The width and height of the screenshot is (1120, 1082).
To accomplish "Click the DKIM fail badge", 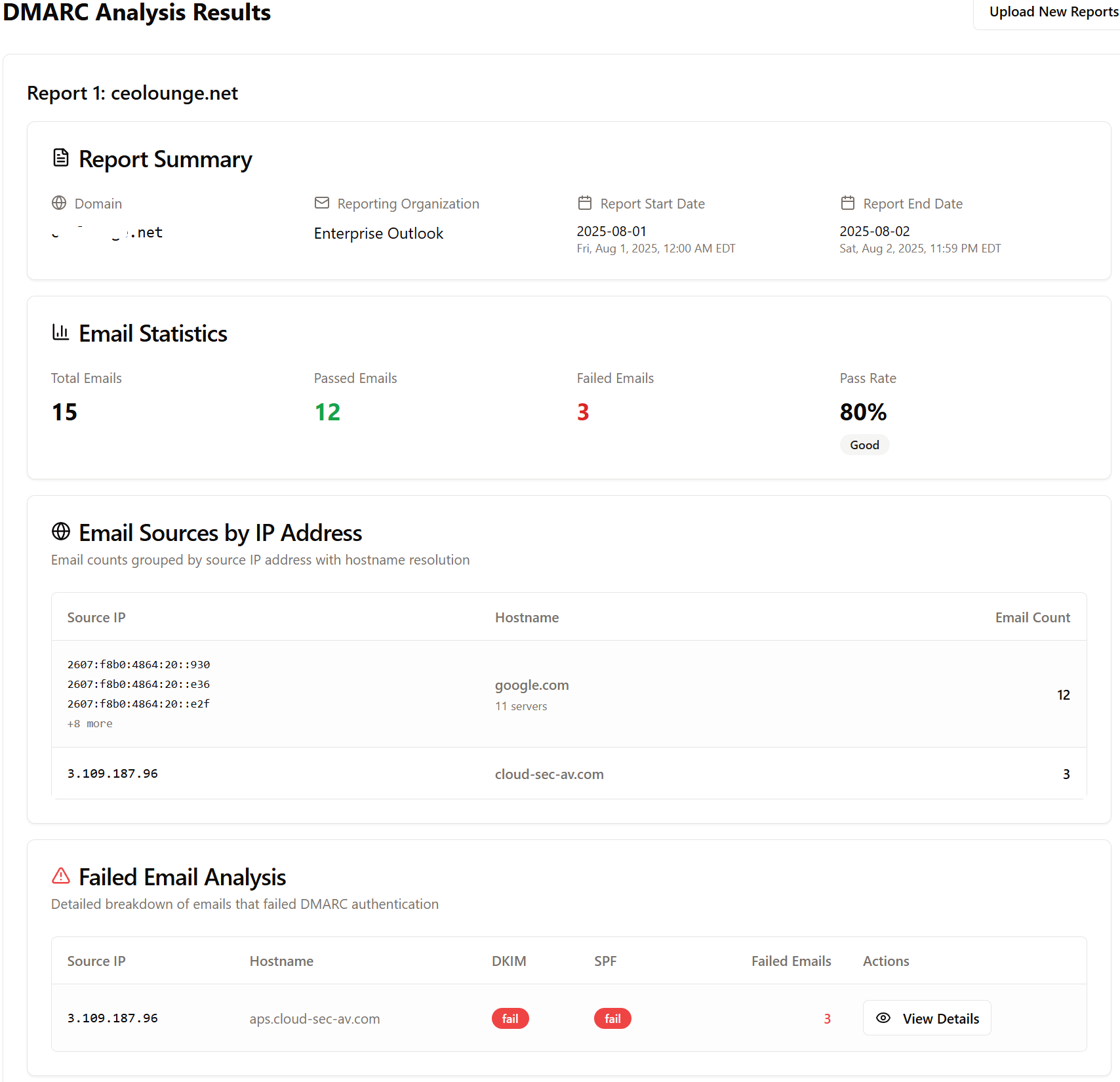I will (510, 1018).
